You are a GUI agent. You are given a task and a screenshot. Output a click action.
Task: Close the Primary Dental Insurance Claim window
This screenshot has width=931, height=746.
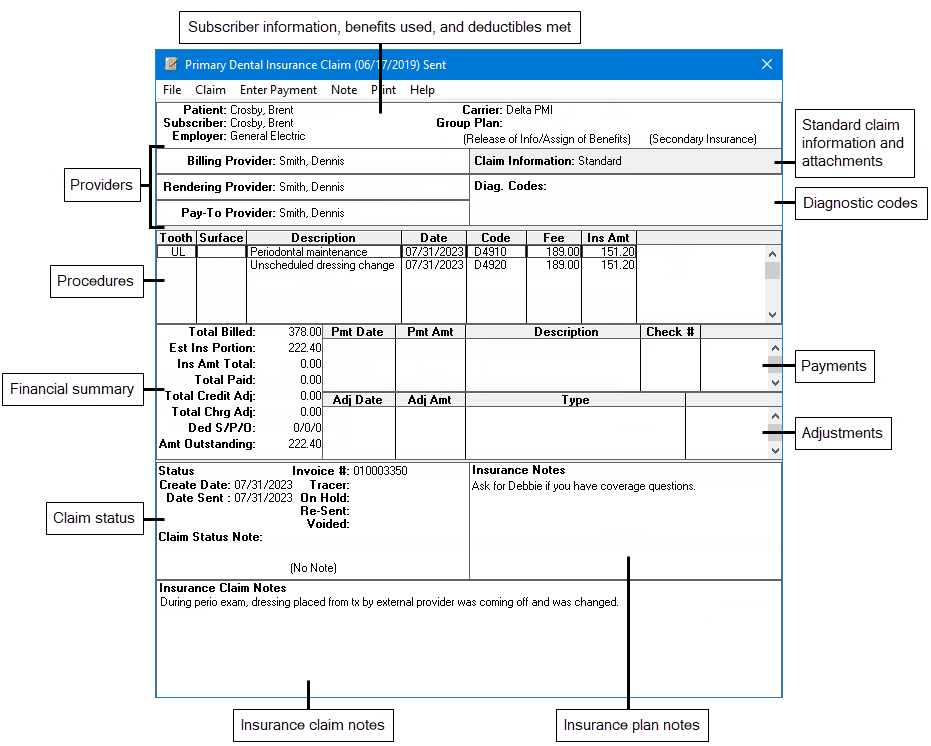tap(767, 64)
